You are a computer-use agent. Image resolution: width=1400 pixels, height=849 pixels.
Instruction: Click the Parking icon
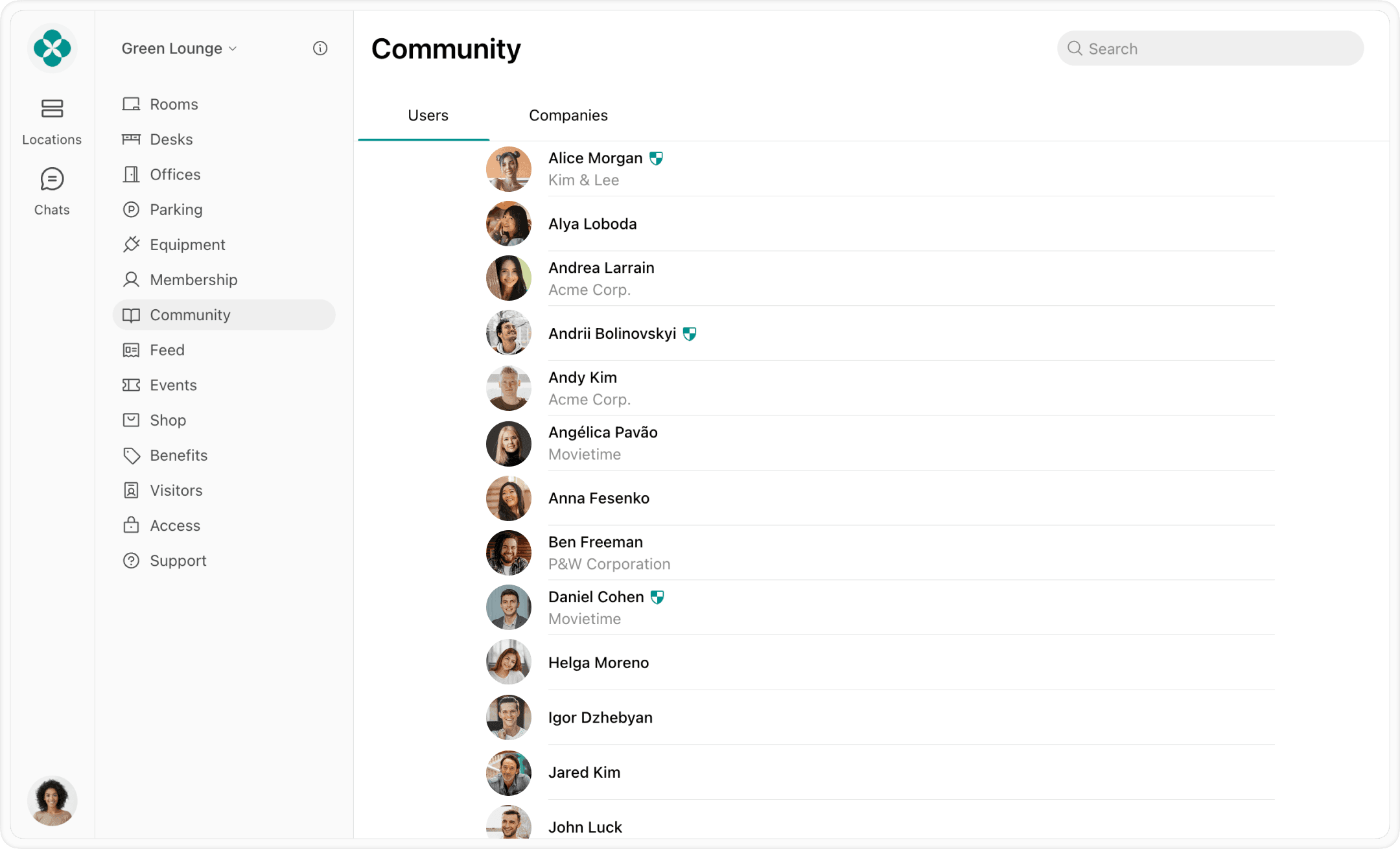pos(132,209)
